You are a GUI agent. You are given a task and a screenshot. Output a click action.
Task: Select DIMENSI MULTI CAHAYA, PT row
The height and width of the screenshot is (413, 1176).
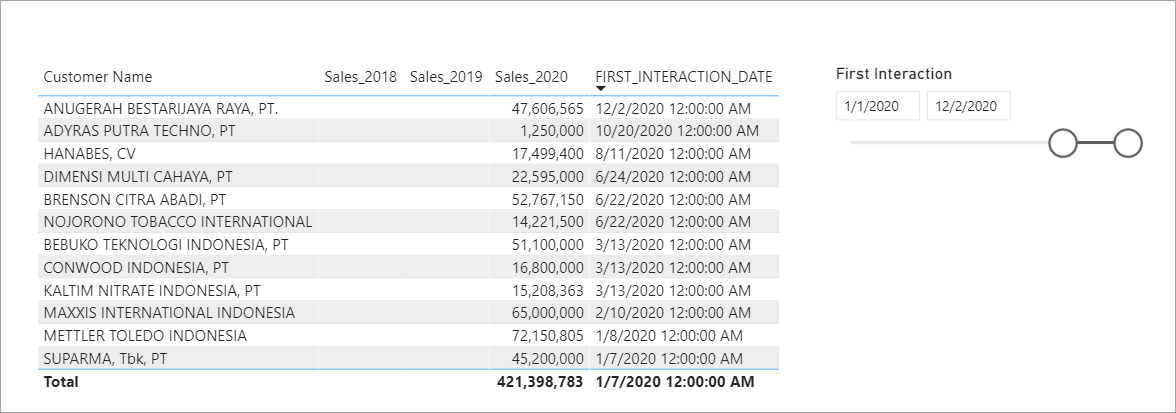[138, 176]
